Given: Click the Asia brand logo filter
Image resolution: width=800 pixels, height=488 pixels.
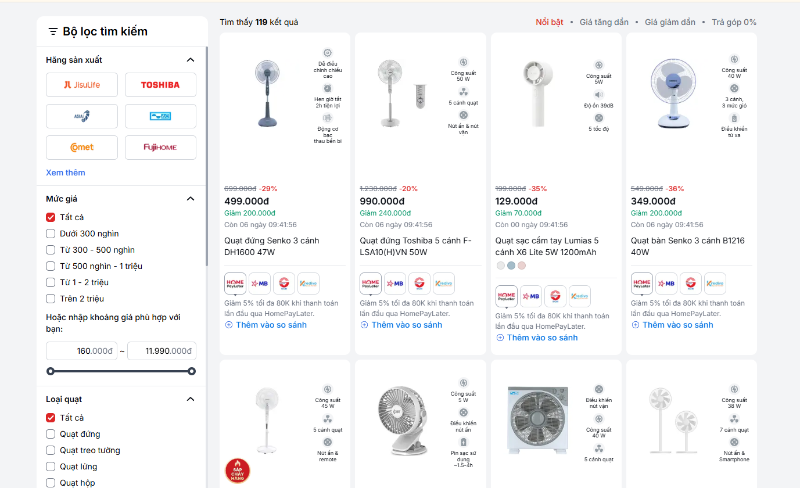Looking at the screenshot, I should click(81, 116).
